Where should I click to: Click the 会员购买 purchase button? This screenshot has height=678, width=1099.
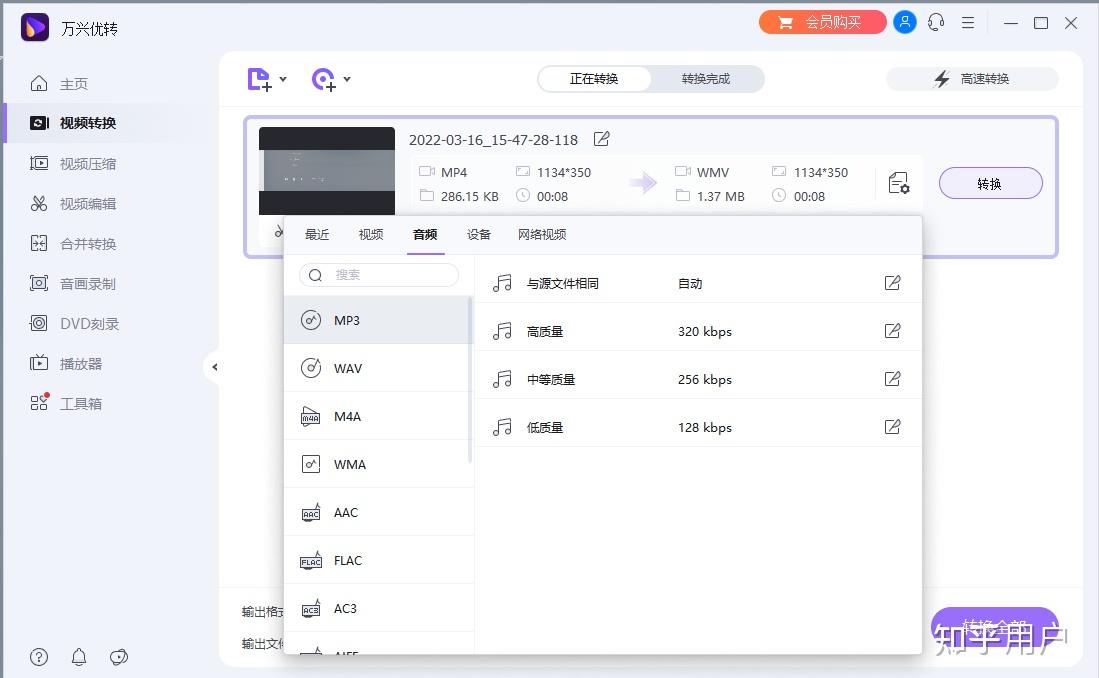point(822,22)
